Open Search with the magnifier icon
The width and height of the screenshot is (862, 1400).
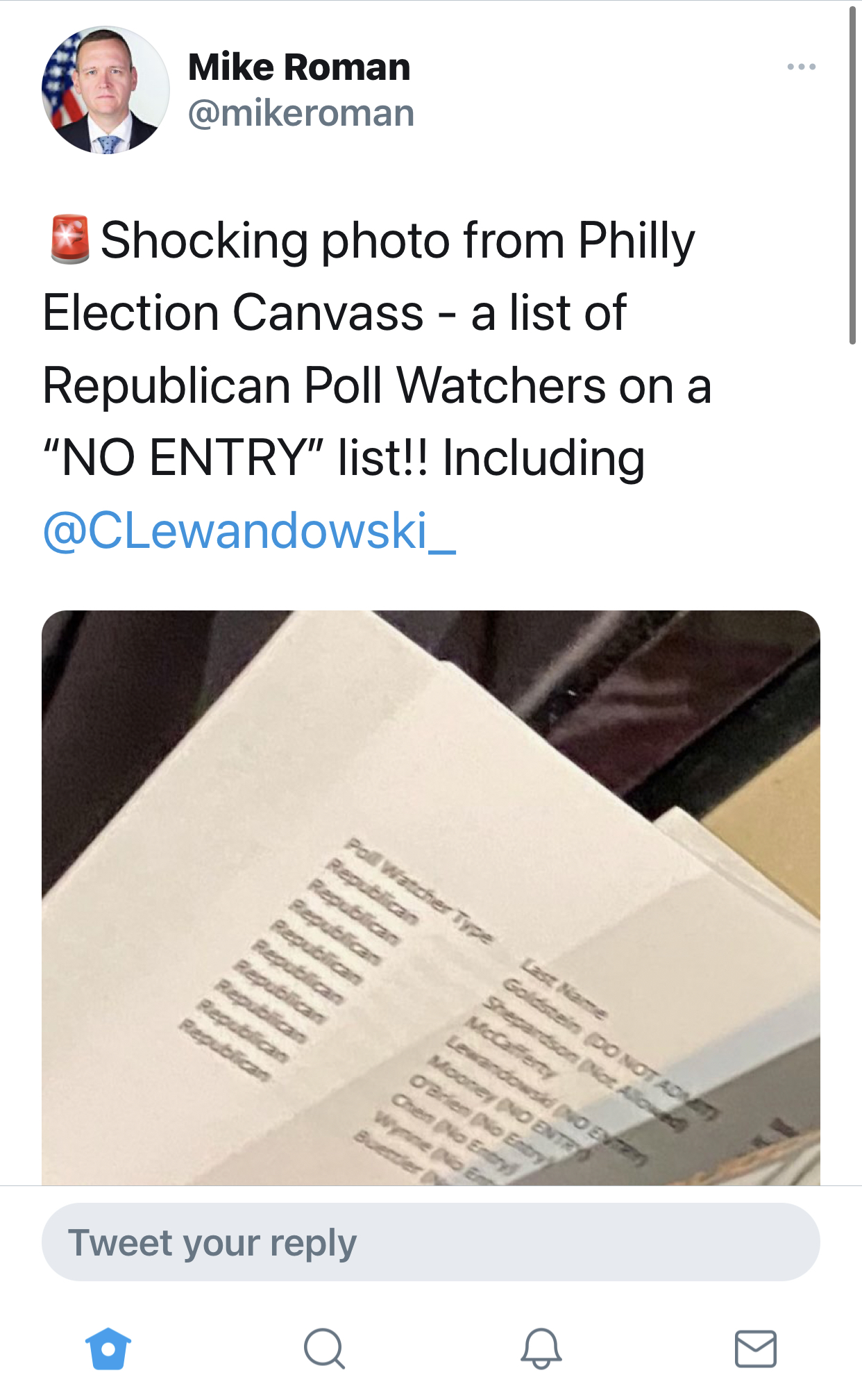click(x=324, y=1349)
